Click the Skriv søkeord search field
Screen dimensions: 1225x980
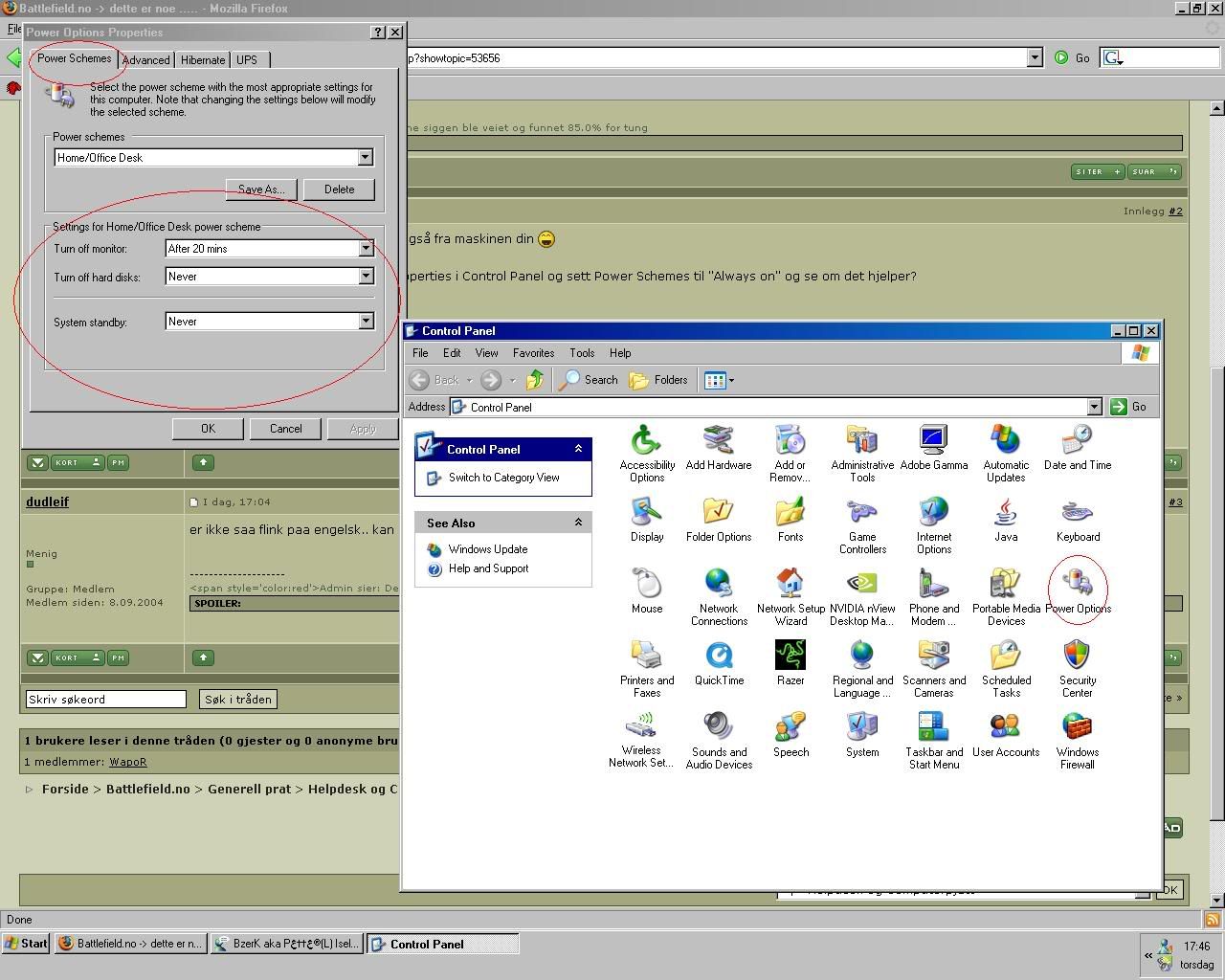105,700
